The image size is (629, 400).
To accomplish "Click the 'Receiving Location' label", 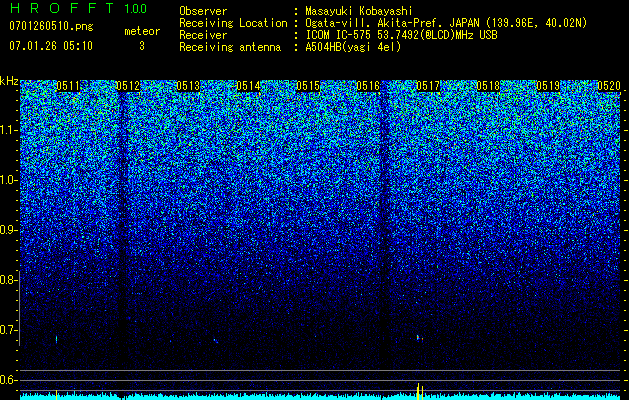I will click(233, 23).
